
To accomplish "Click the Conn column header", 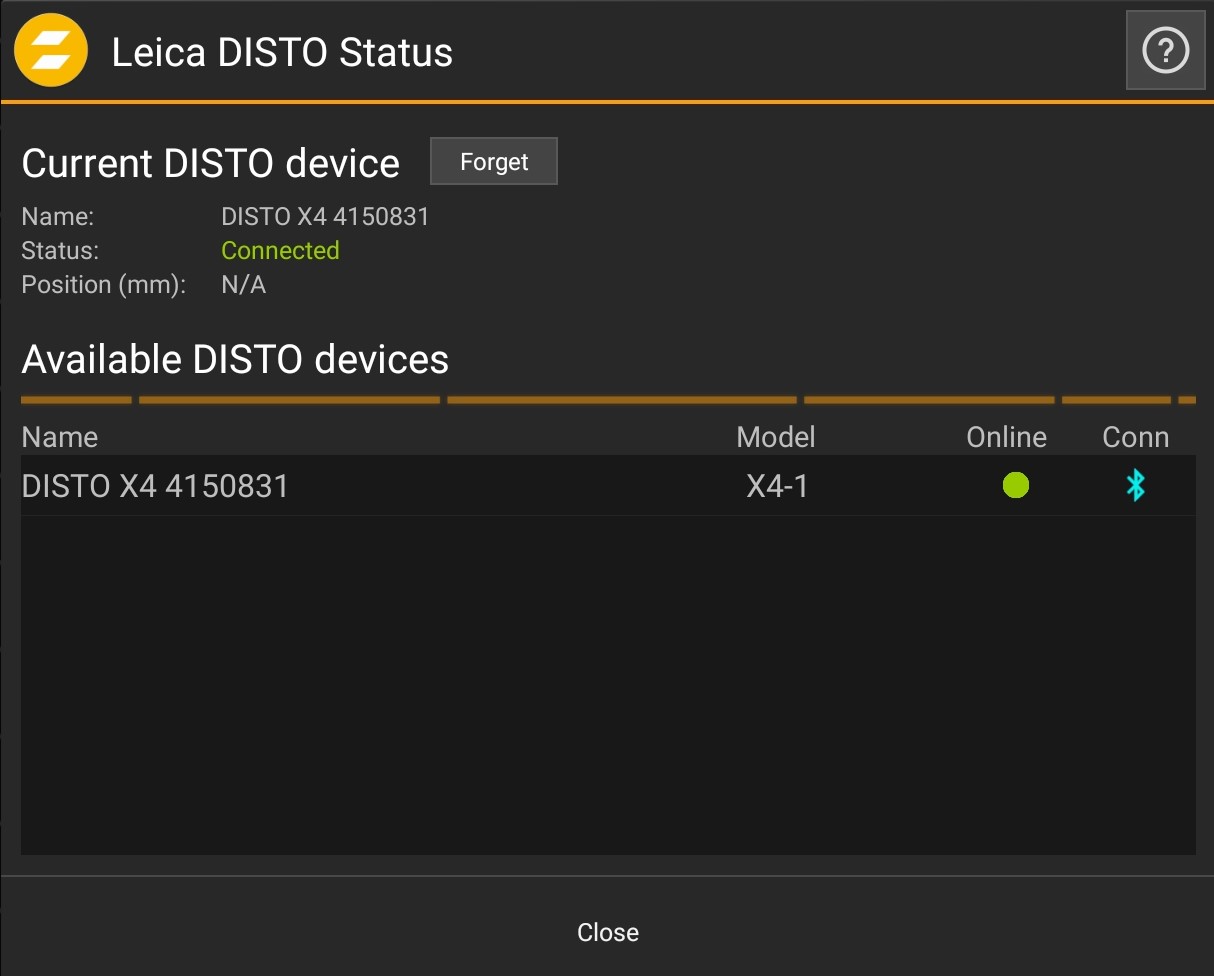I will pos(1135,437).
